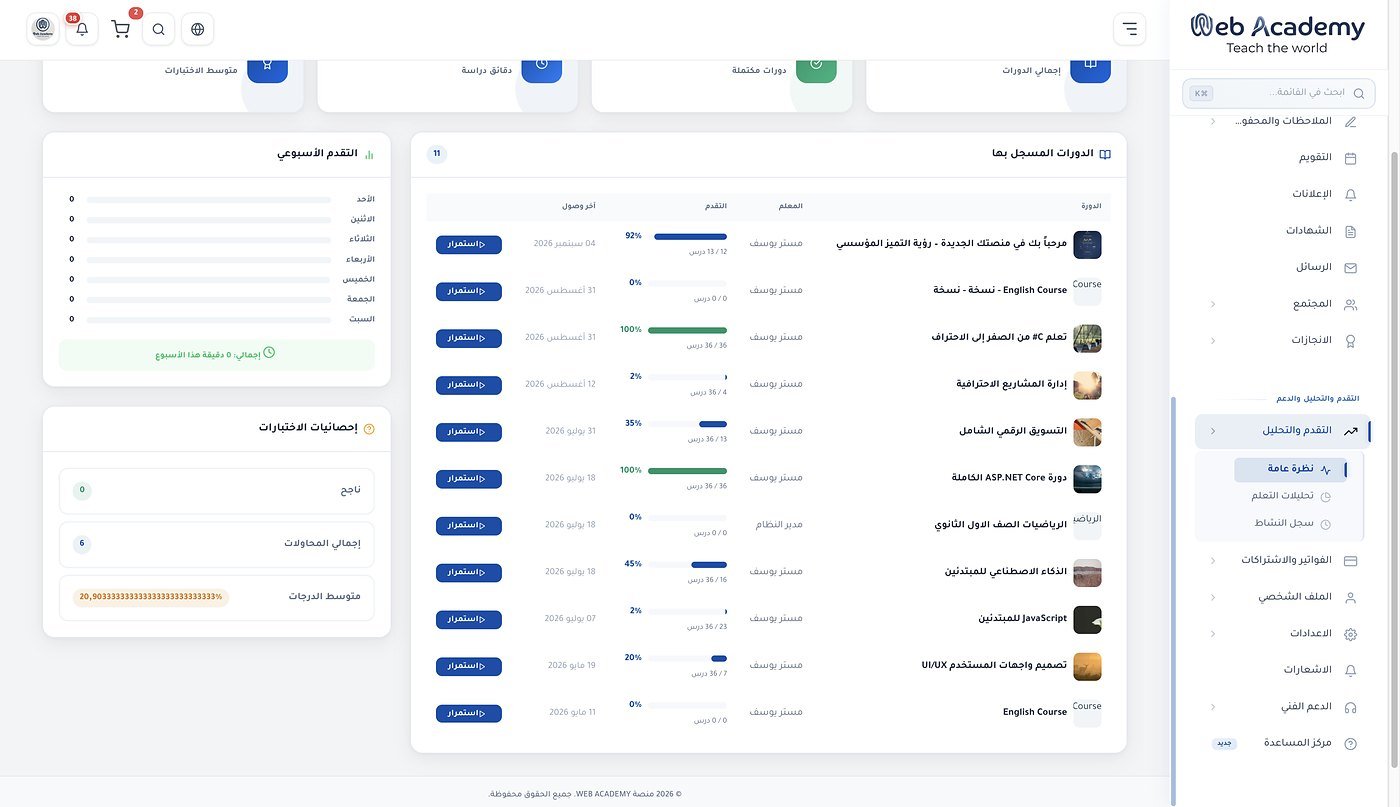Open the language globe icon
Screen dimensions: 1400x807
(x=197, y=29)
